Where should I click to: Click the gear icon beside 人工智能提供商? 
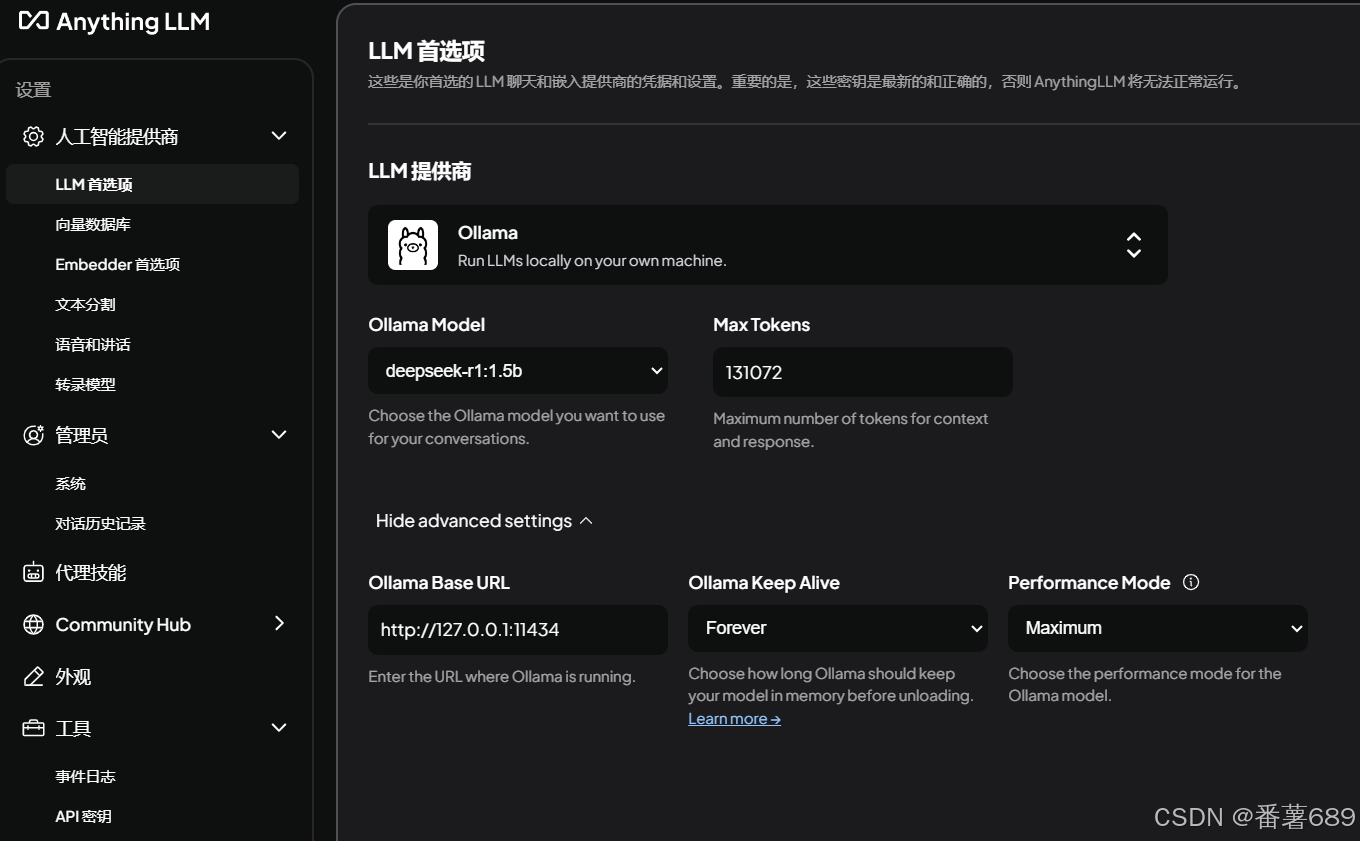point(33,136)
